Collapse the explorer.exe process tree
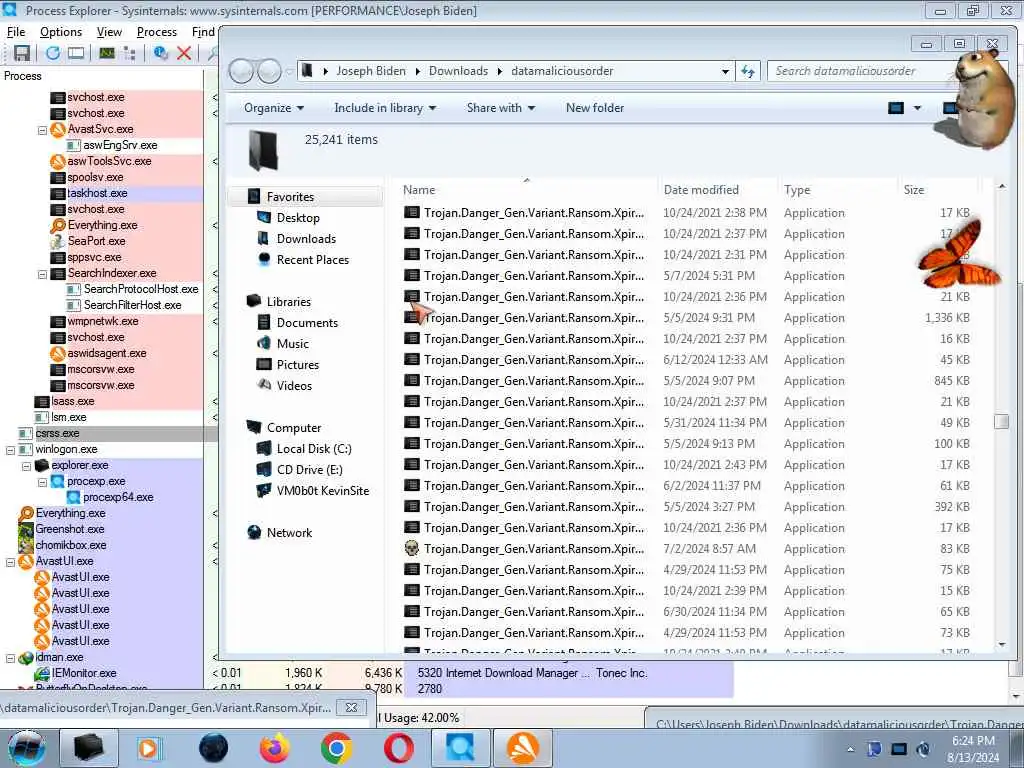This screenshot has width=1024, height=768. [x=27, y=466]
